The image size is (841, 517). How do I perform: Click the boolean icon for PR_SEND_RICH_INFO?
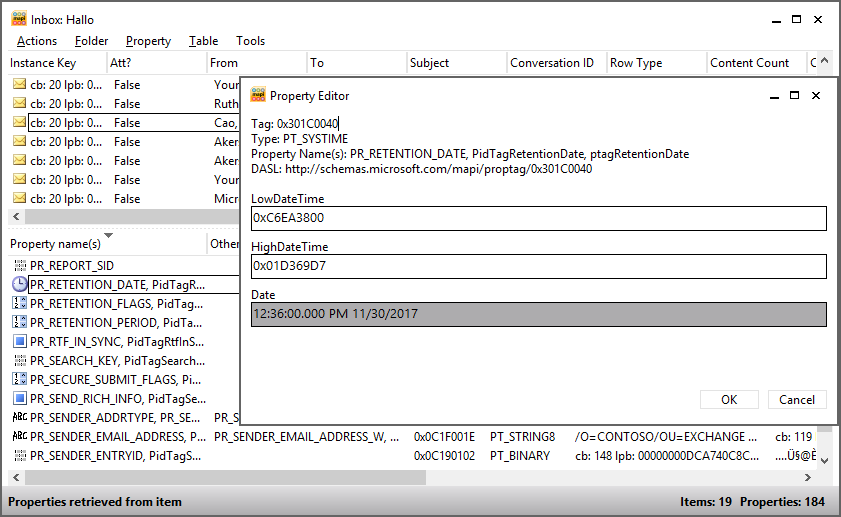point(19,398)
